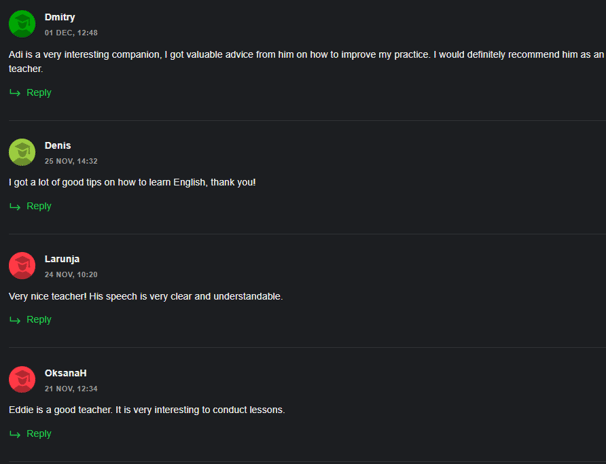Image resolution: width=606 pixels, height=464 pixels.
Task: Reply to Dmitry's comment
Action: click(39, 93)
